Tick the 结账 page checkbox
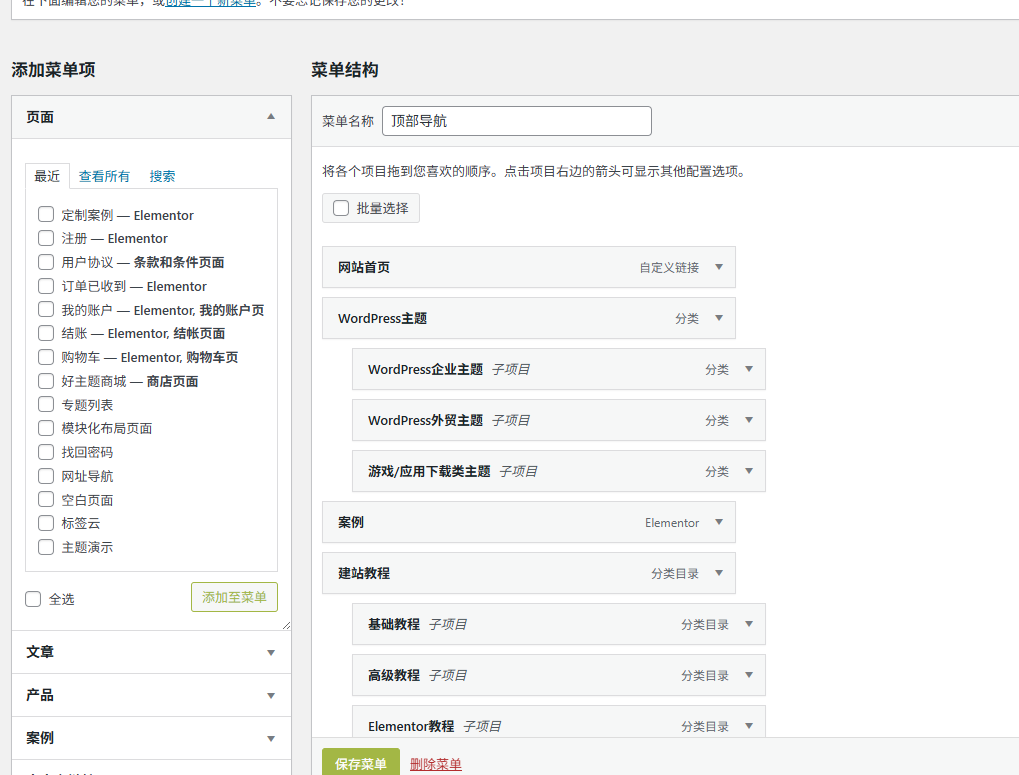Image resolution: width=1019 pixels, height=775 pixels. coord(46,333)
